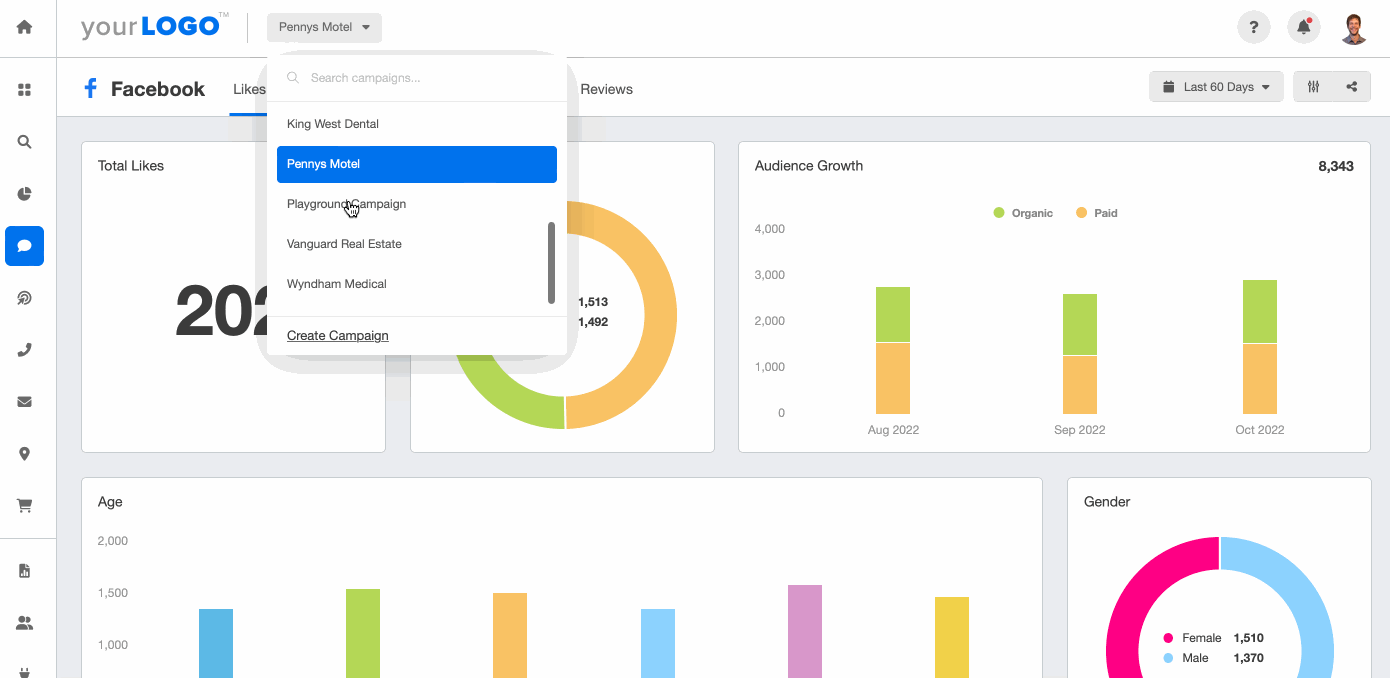1390x678 pixels.
Task: Click the Search campaigns input field
Action: 417,77
